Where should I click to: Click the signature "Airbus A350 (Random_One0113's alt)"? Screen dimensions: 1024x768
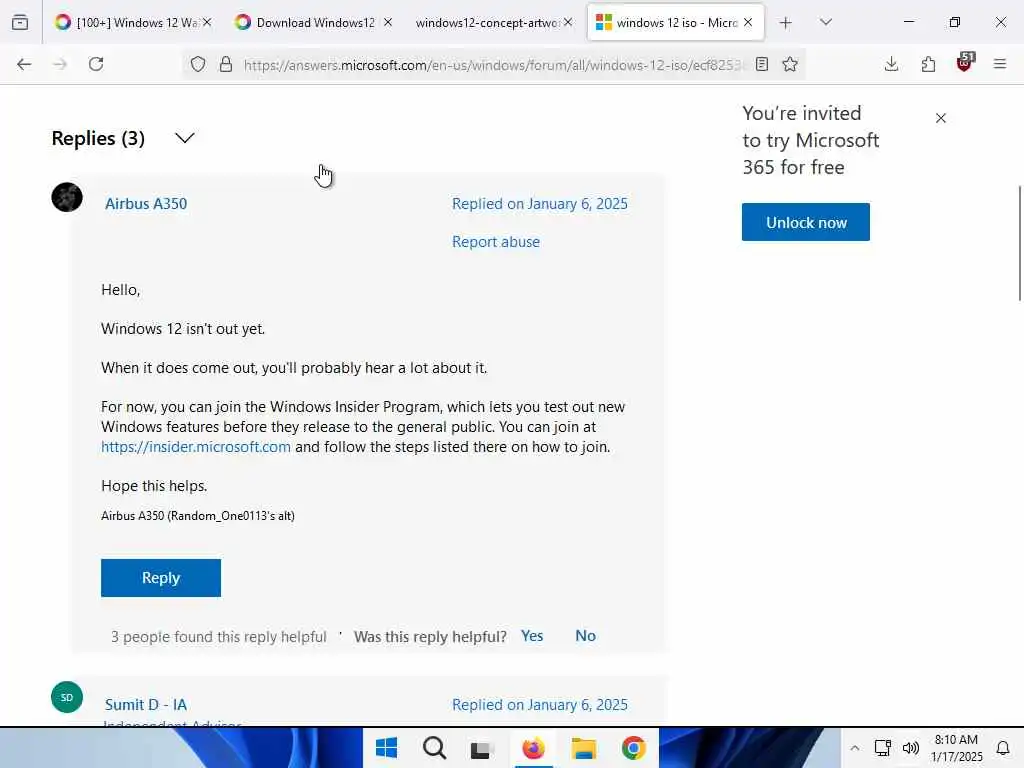click(x=198, y=516)
